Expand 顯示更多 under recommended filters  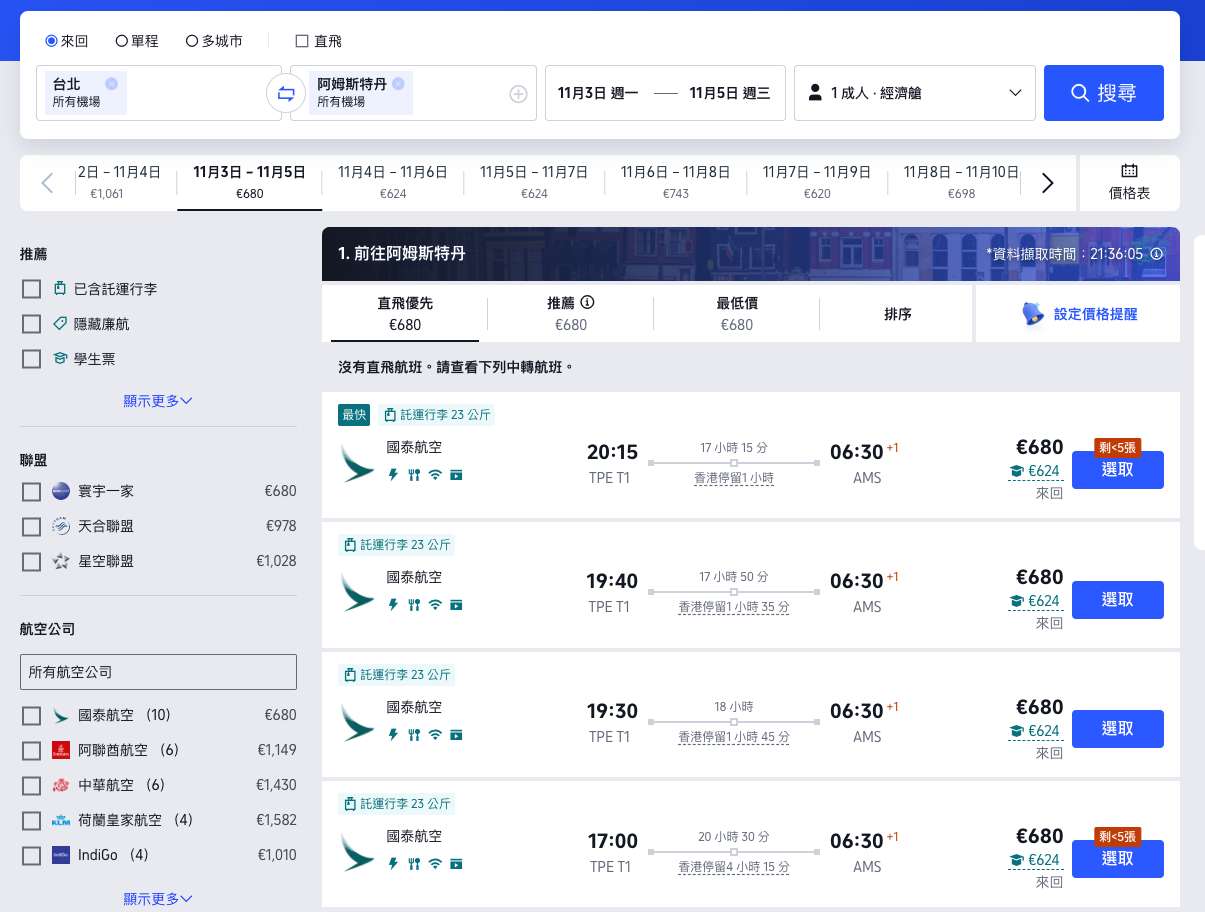point(156,400)
